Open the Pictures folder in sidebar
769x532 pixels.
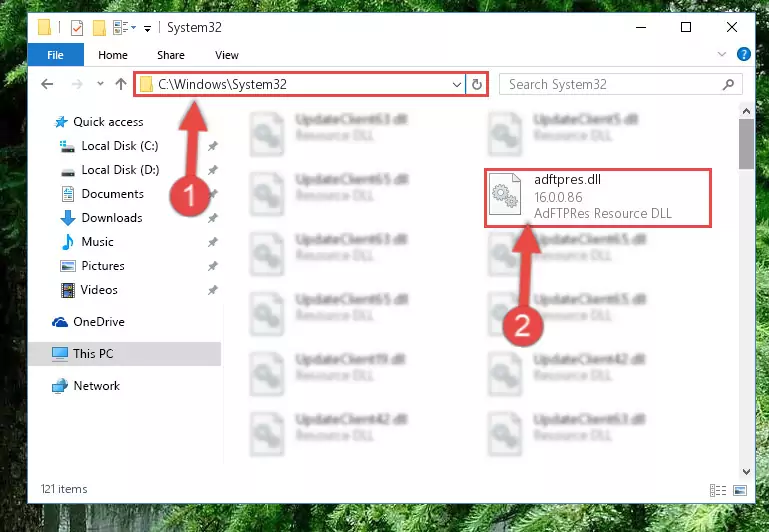(103, 266)
